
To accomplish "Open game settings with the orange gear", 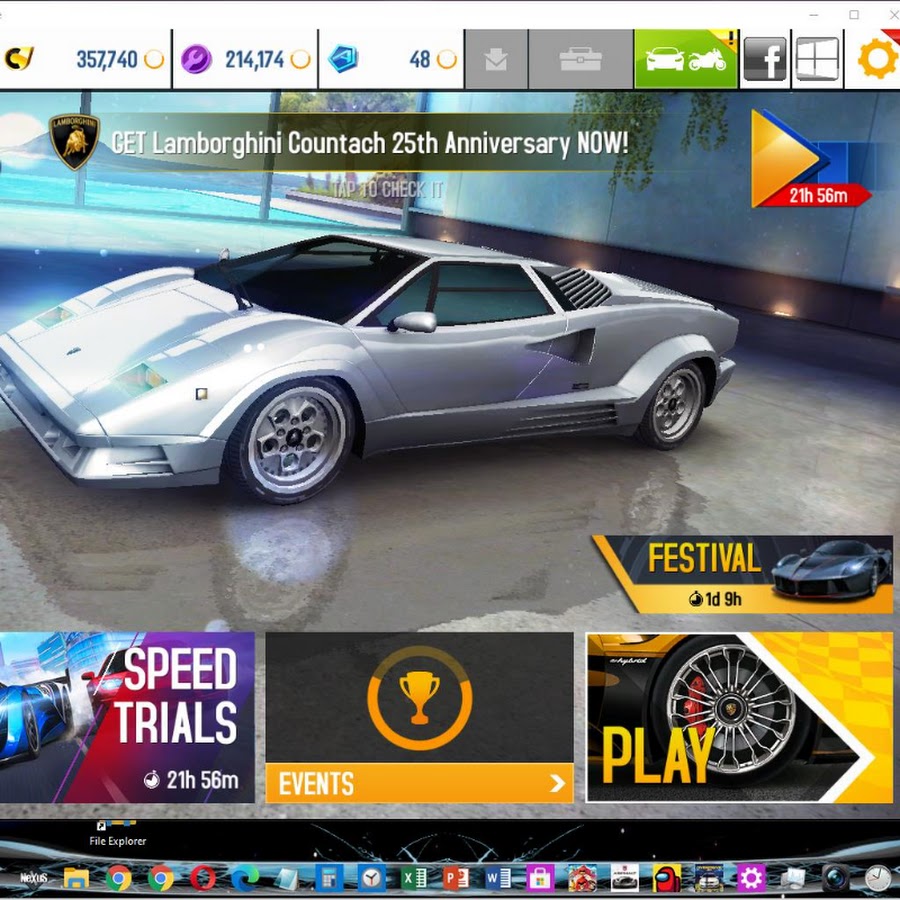I will tap(878, 58).
